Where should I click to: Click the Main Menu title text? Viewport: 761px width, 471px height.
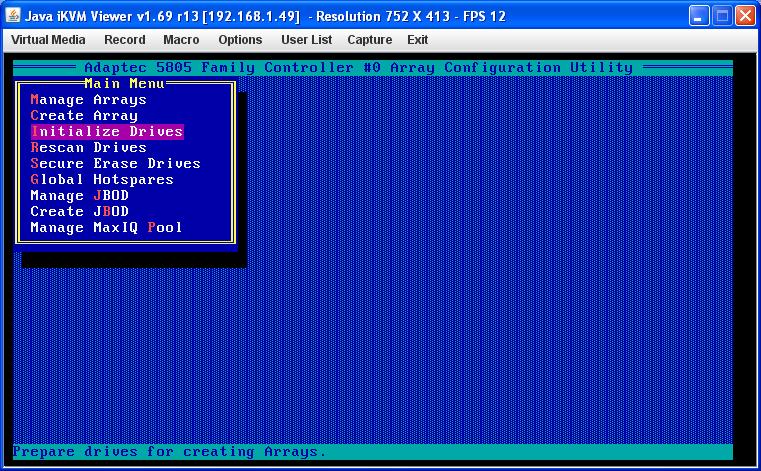point(125,84)
